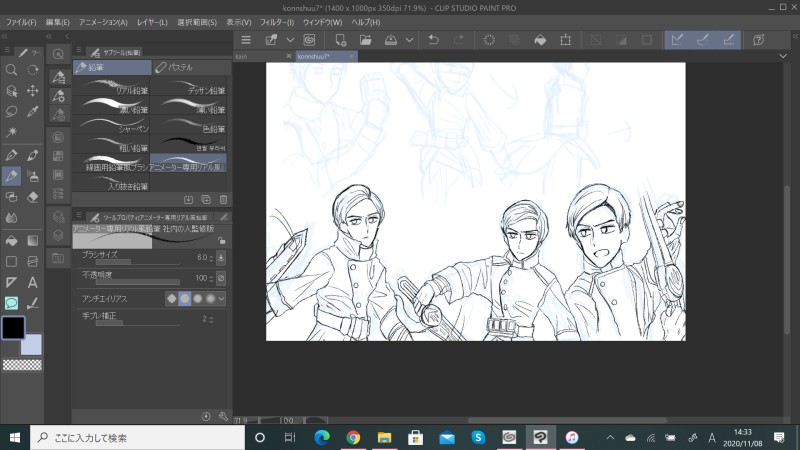This screenshot has height=450, width=800.
Task: Toggle the first snap-to-ruler button
Action: [677, 40]
